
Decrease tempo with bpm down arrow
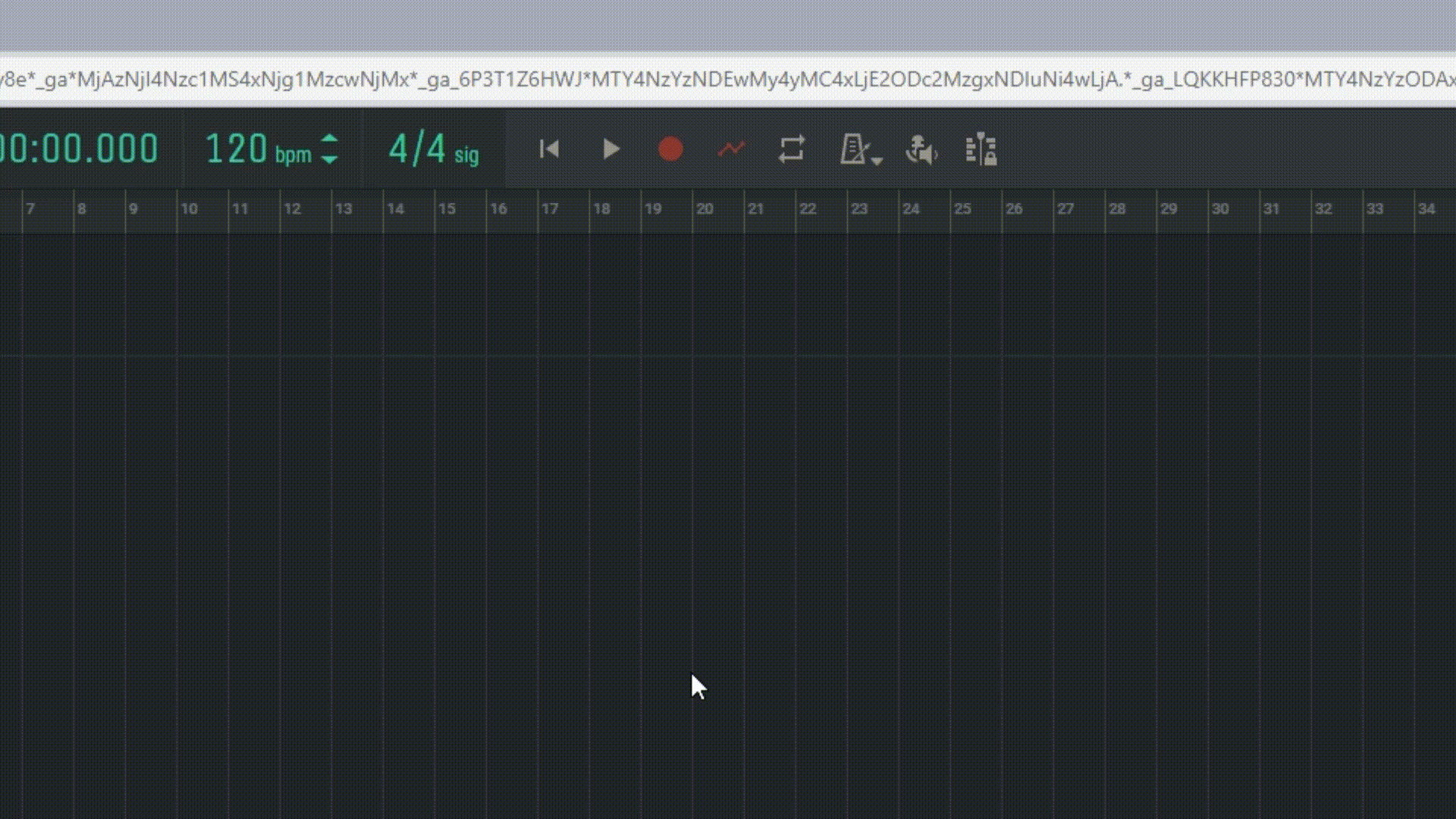(x=329, y=160)
